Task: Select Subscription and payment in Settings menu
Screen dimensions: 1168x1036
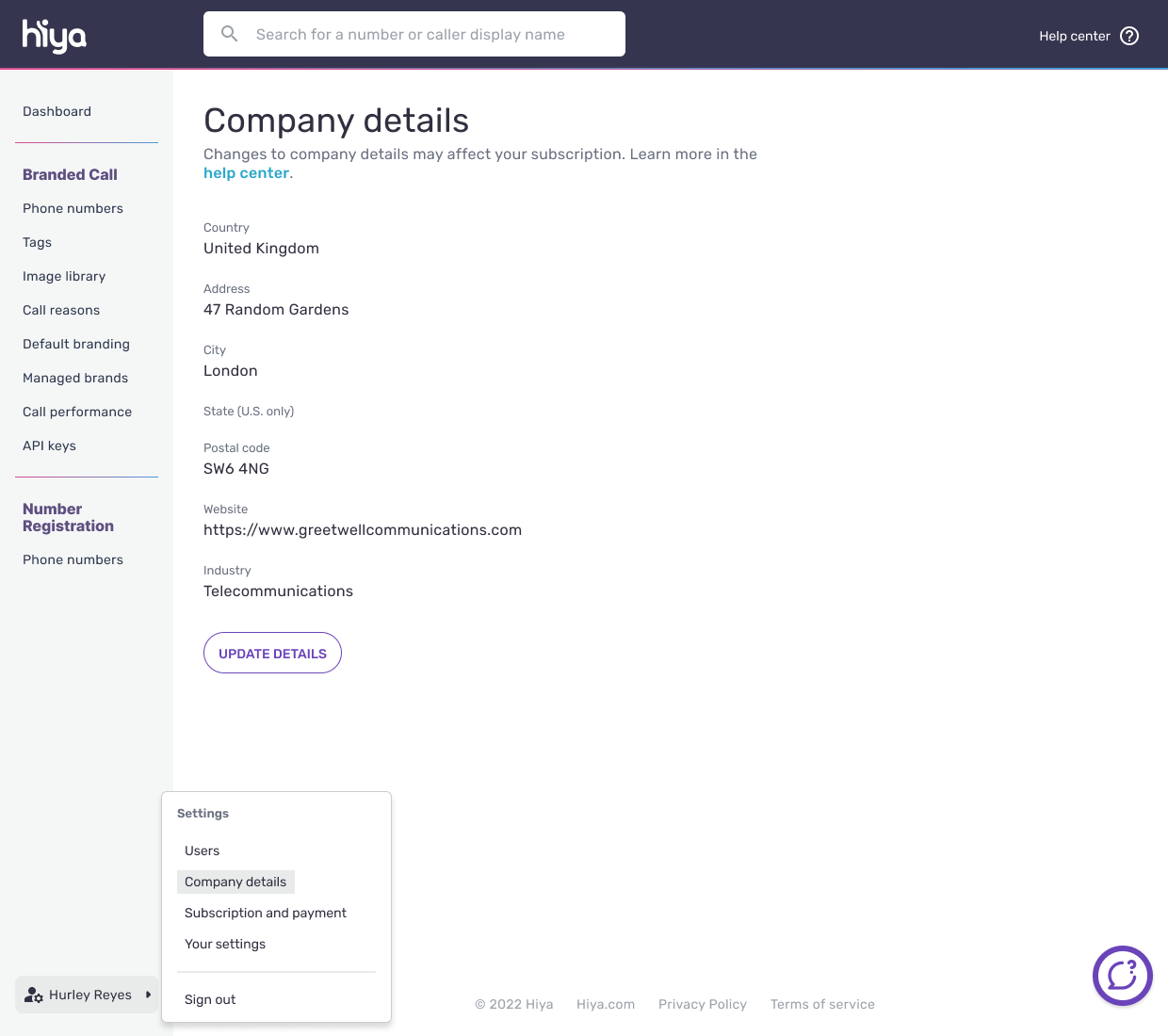Action: pos(265,913)
